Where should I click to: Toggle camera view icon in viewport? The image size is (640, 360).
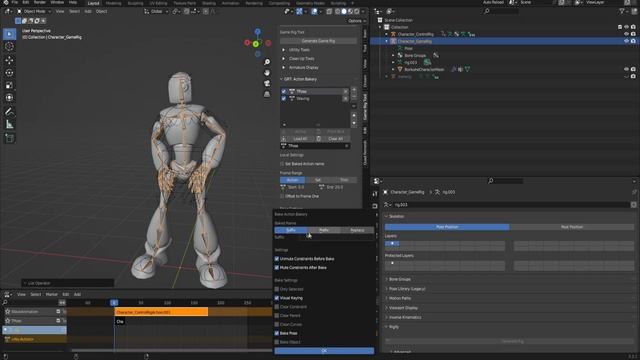tap(267, 83)
